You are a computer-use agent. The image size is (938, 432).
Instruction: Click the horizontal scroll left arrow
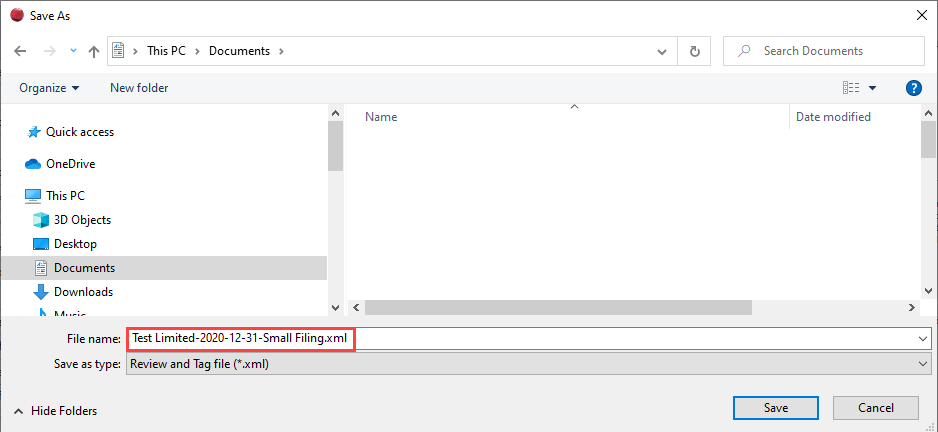tap(355, 308)
